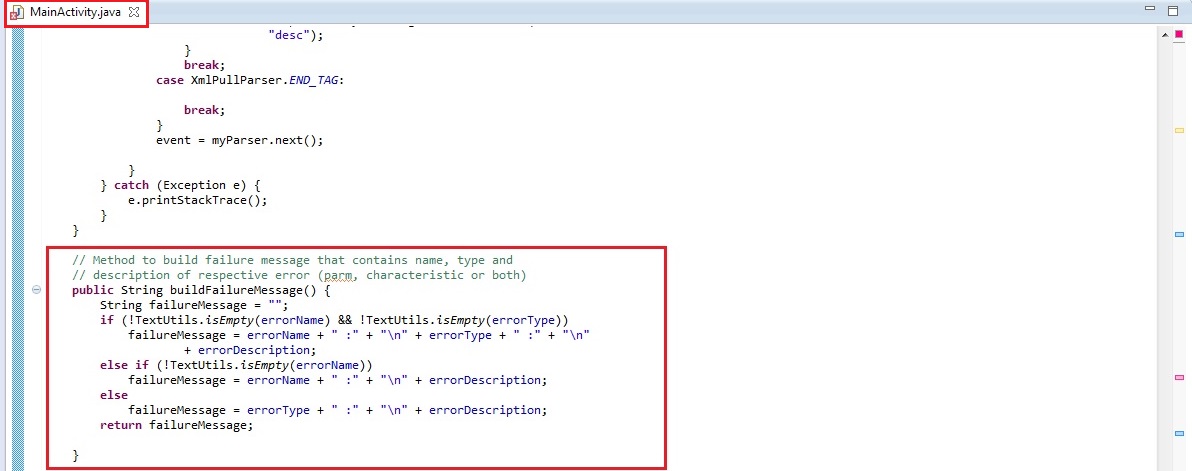Image resolution: width=1192 pixels, height=471 pixels.
Task: Click the scrollbar up arrow
Action: click(1162, 34)
